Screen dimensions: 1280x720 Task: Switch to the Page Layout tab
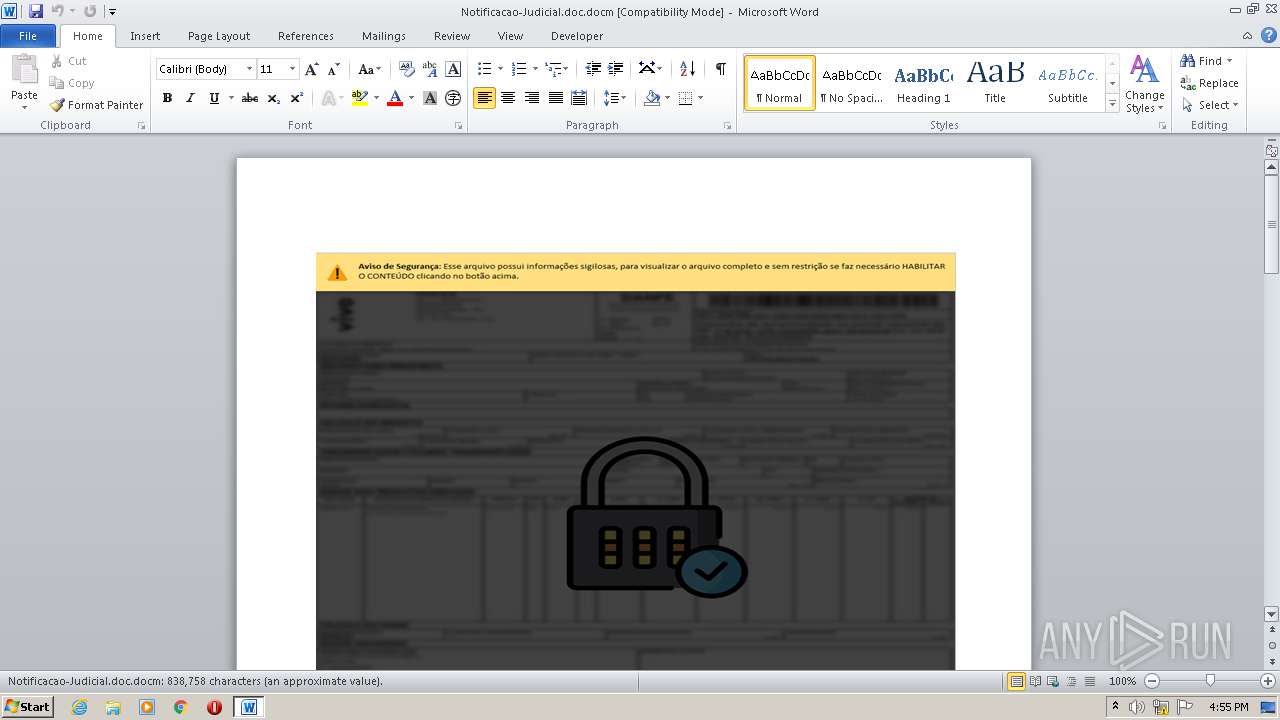[x=219, y=36]
